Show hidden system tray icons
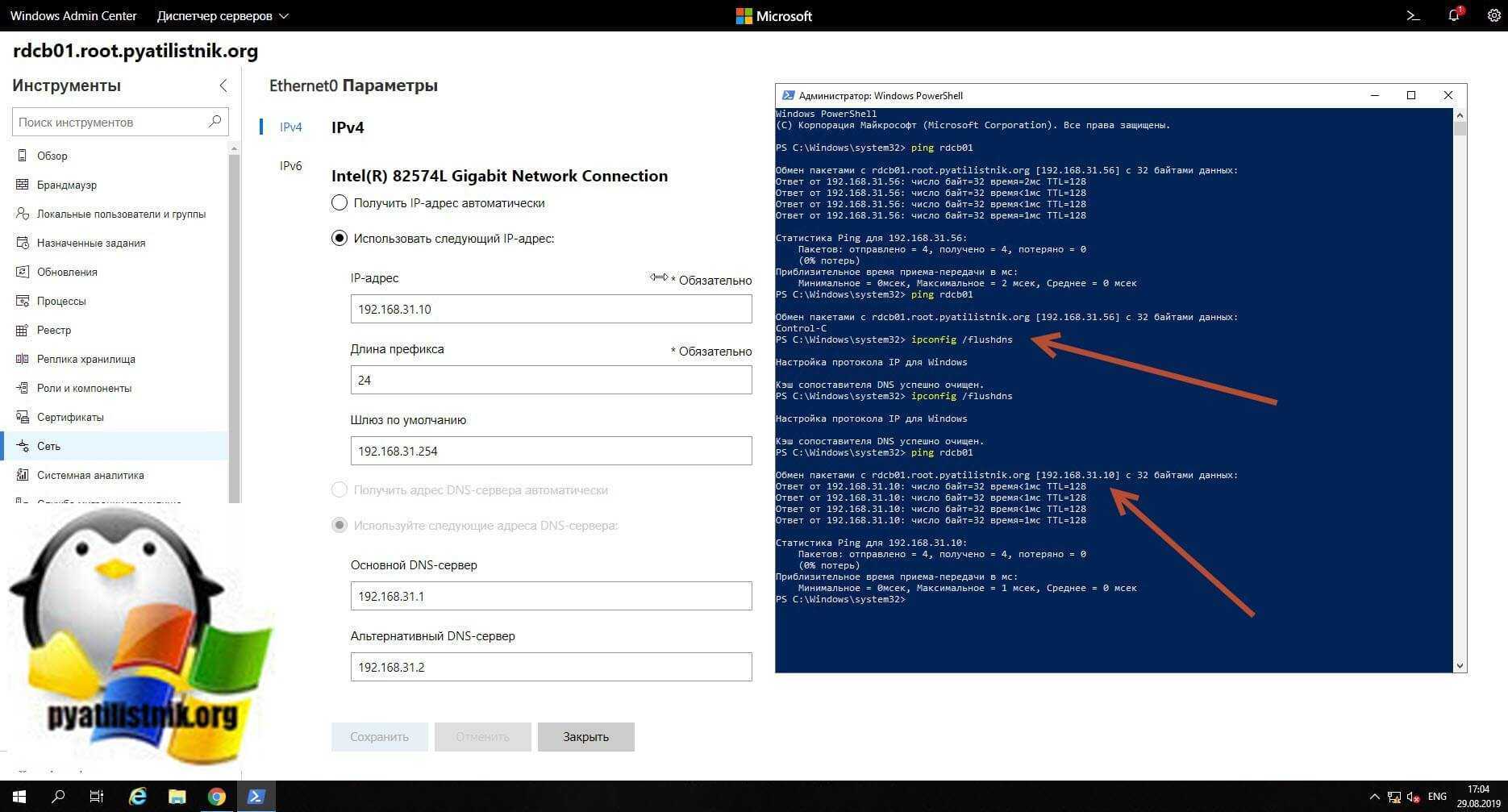The width and height of the screenshot is (1508, 812). coord(1374,797)
